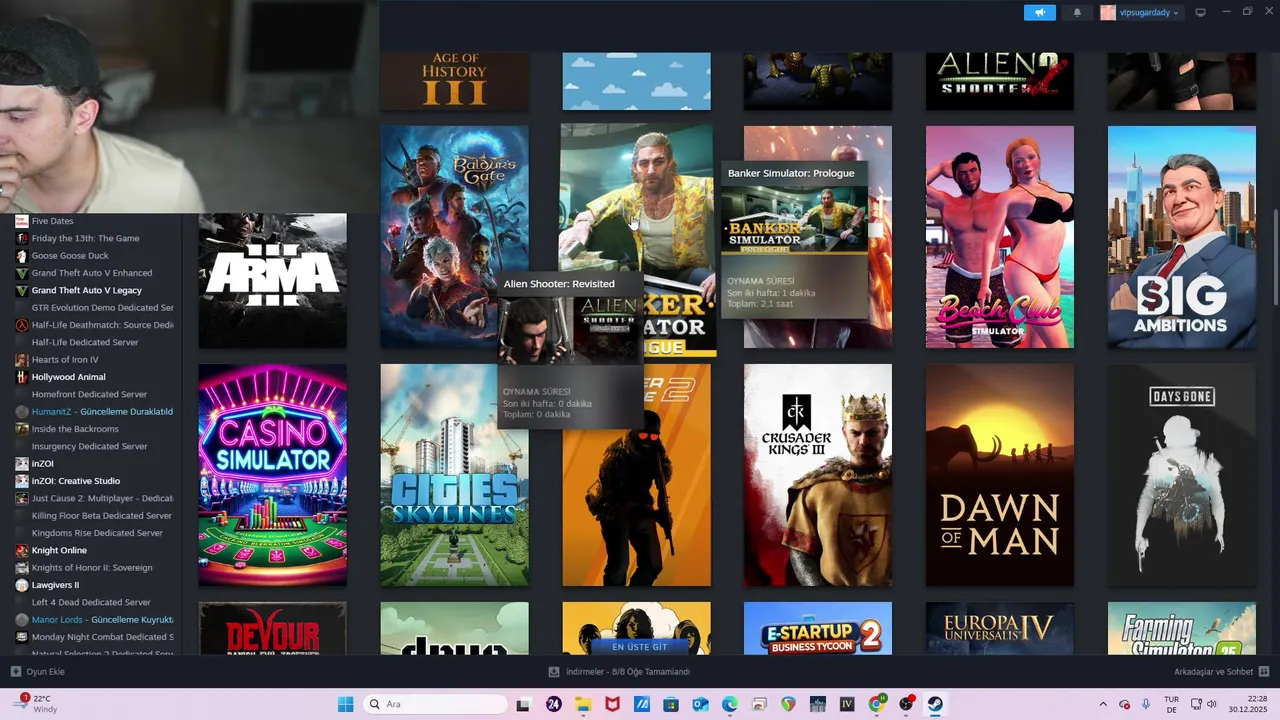The width and height of the screenshot is (1280, 720).
Task: Open the weather widget showing 22°C
Action: point(36,704)
